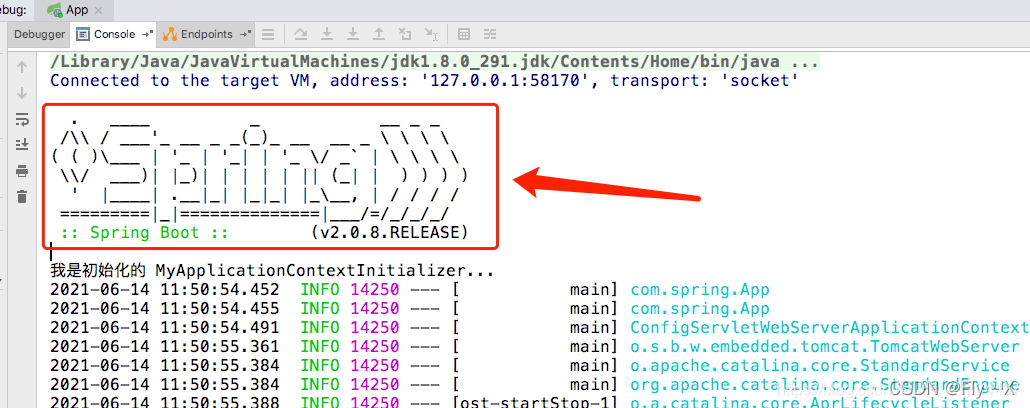Open the Evaluate Expression calculator icon
The width and height of the screenshot is (1030, 408).
click(x=464, y=34)
